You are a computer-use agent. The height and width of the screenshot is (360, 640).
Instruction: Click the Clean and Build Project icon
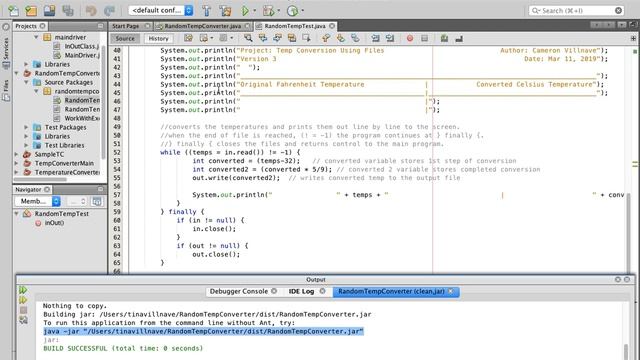(x=225, y=11)
